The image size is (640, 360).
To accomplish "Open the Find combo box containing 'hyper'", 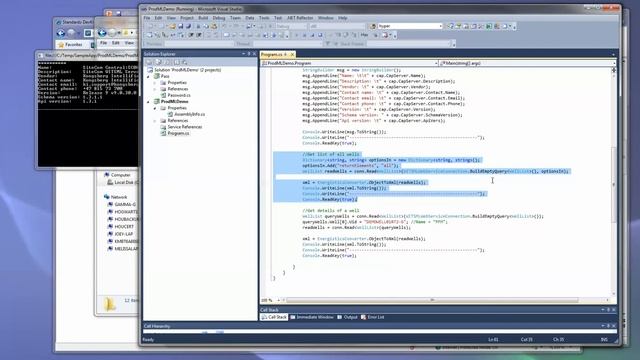I will click(x=409, y=26).
